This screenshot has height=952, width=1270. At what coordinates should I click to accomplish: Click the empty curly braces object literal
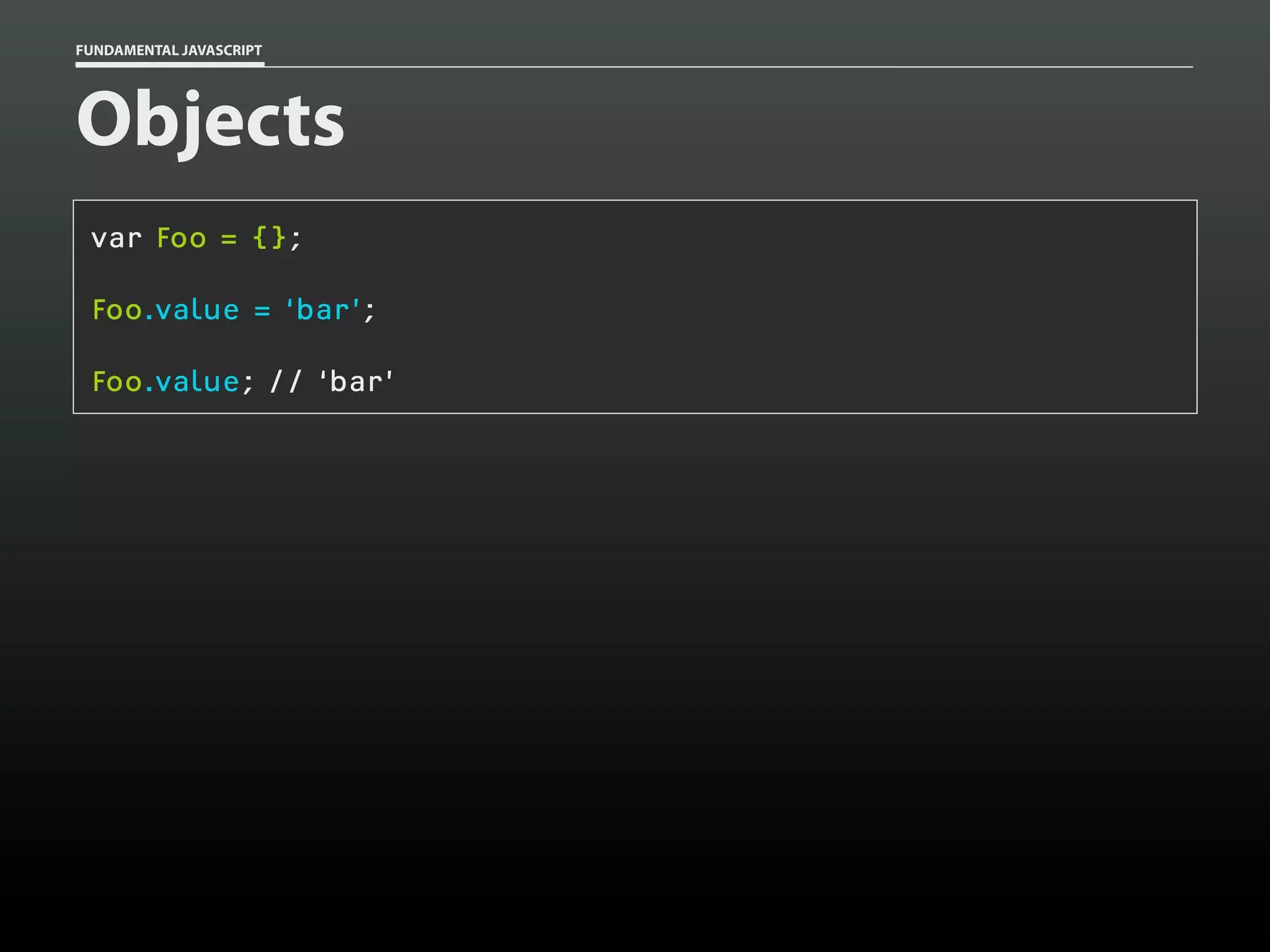[270, 238]
